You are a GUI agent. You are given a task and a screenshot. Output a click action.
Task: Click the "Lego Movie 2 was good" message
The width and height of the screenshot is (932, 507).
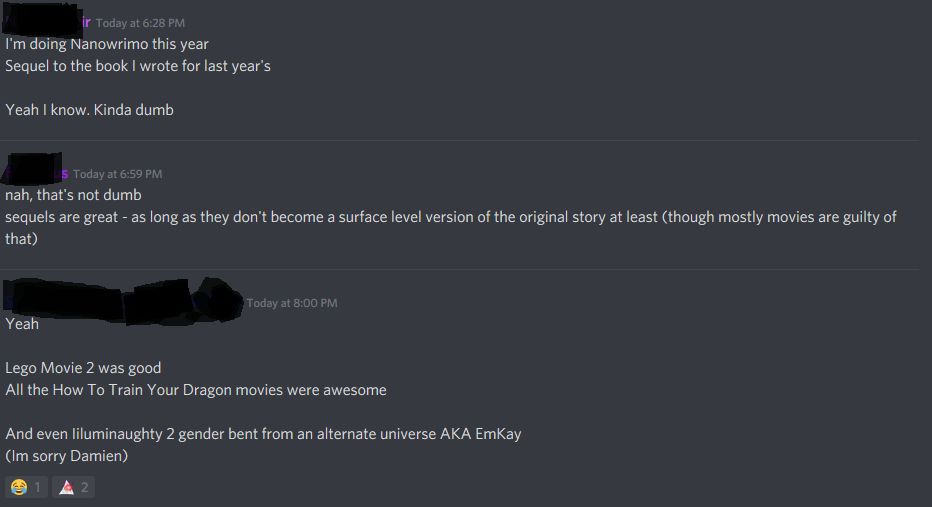coord(83,368)
